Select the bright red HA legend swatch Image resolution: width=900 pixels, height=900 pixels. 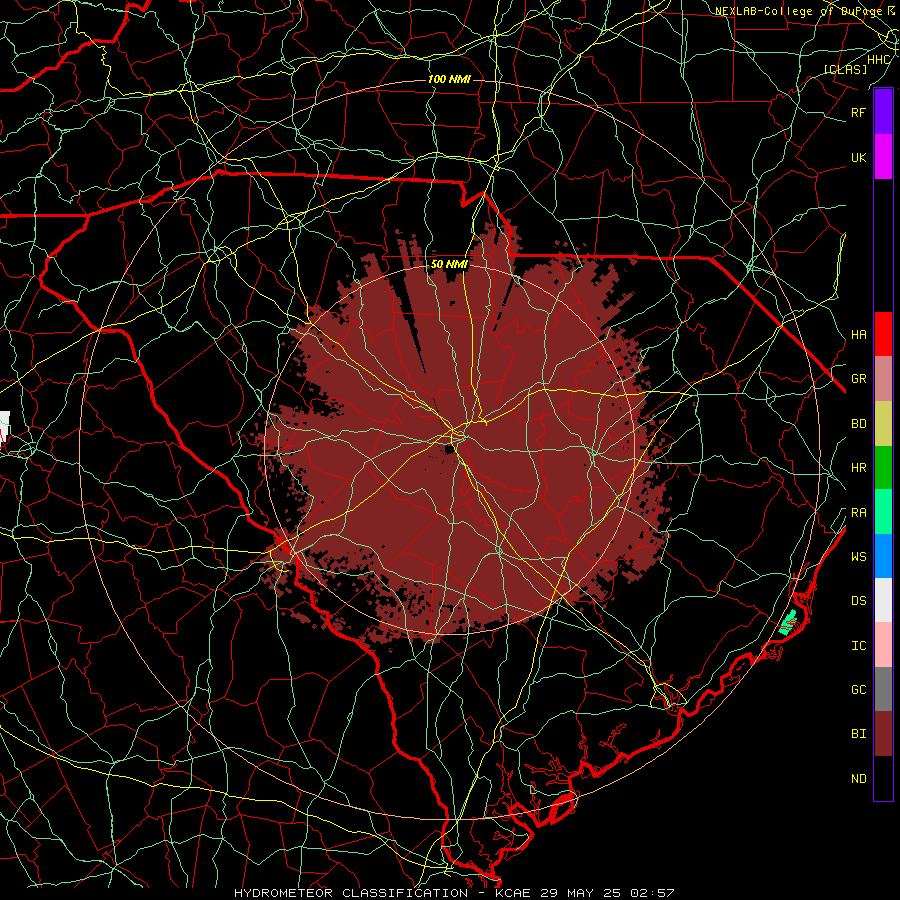point(883,334)
